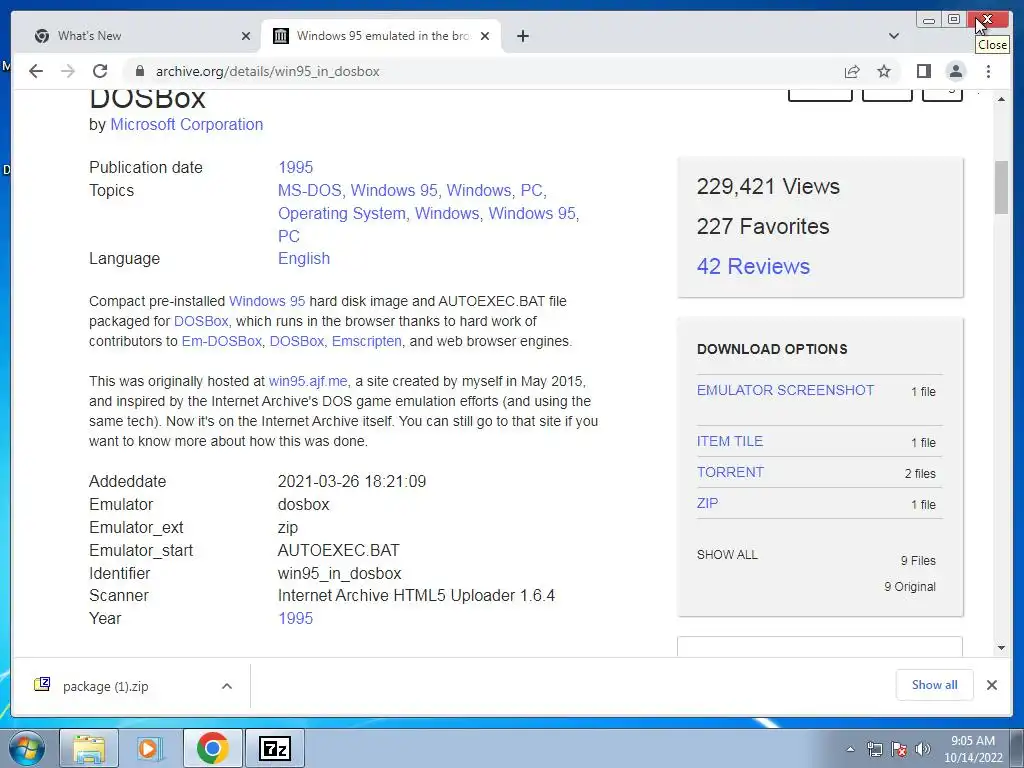Open the network tray icon

[874, 749]
